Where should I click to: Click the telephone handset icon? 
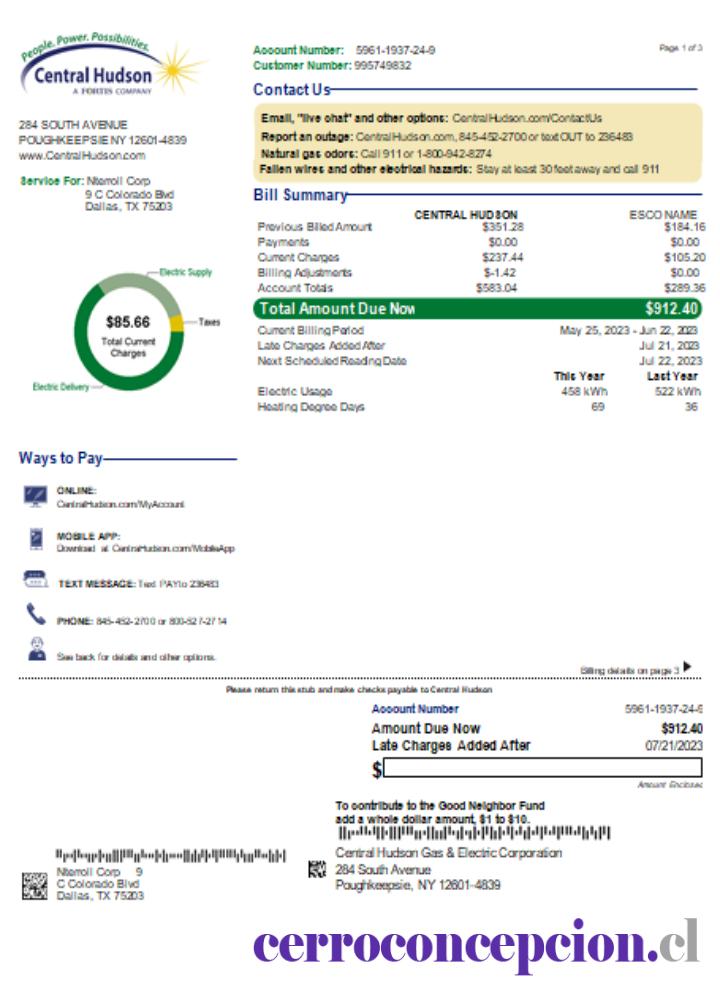36,615
